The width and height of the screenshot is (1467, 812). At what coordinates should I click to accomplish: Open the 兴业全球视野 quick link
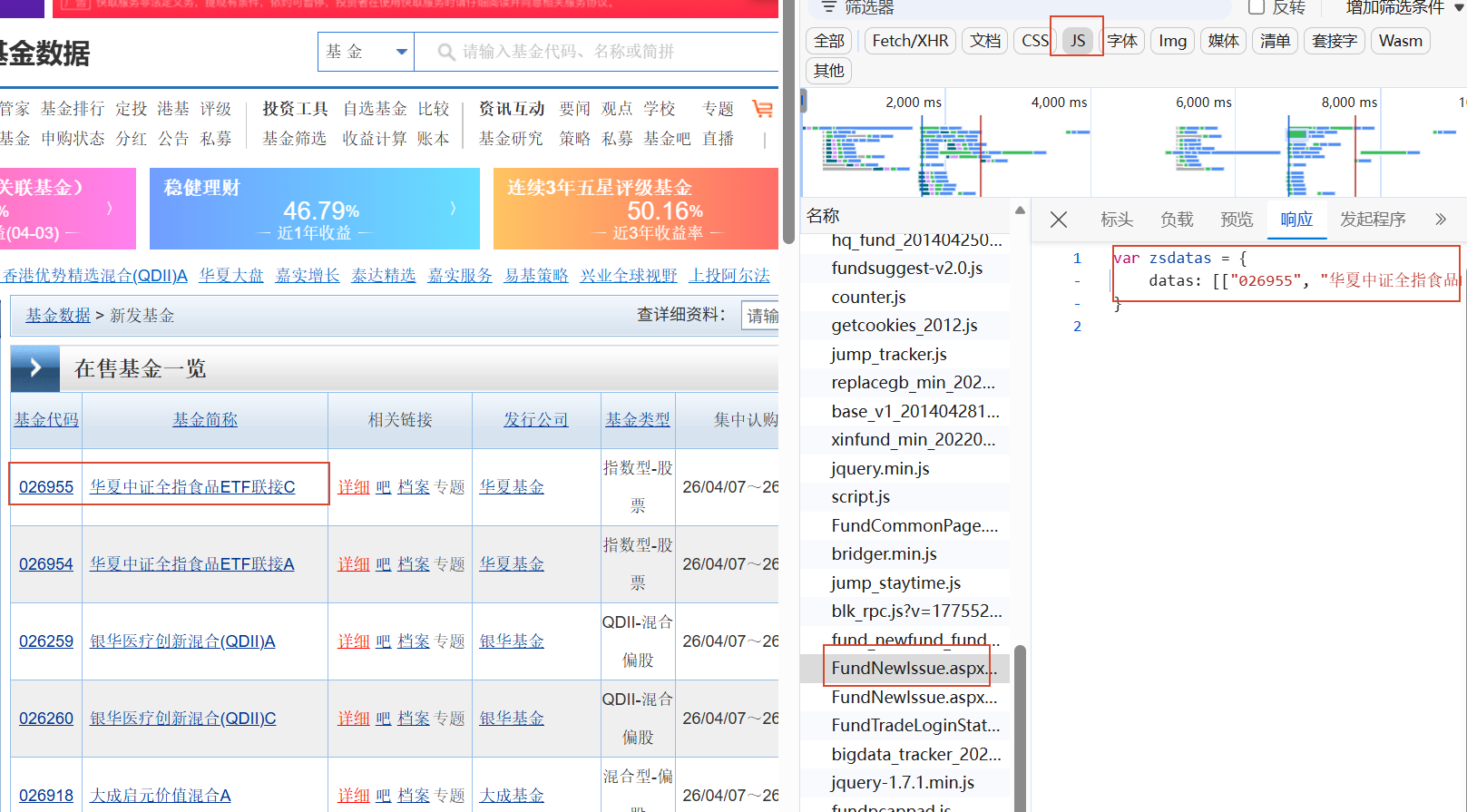tap(629, 275)
